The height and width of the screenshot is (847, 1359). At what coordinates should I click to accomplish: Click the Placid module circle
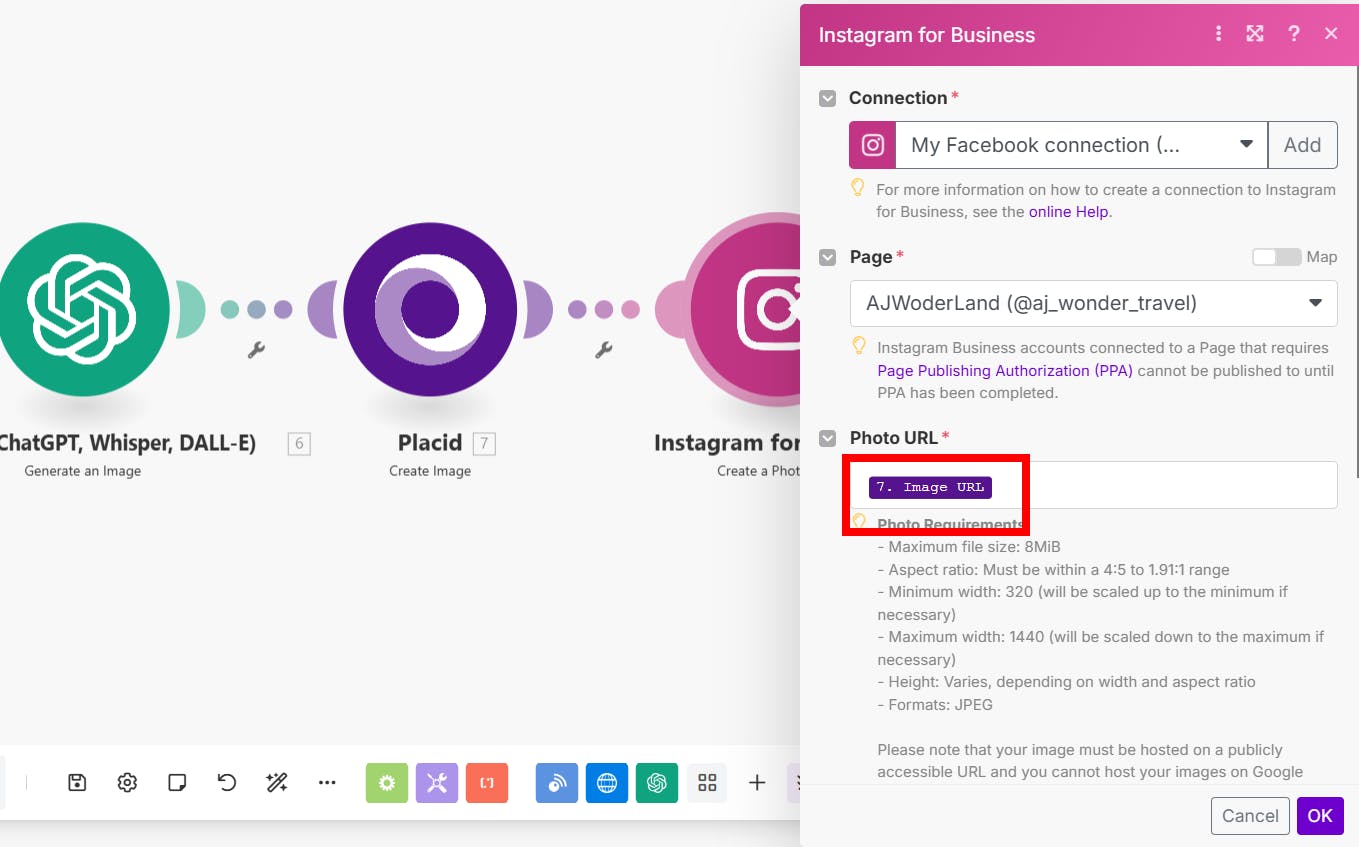[430, 310]
